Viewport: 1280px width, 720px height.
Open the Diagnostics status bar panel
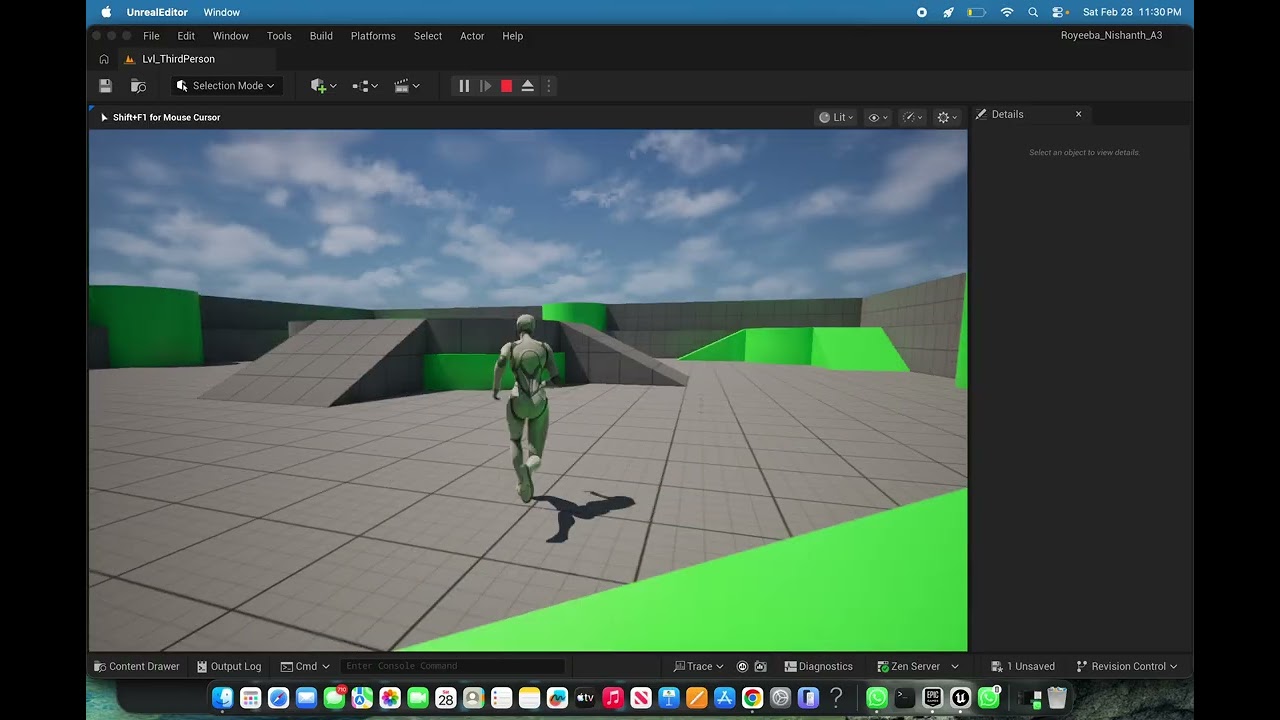819,666
